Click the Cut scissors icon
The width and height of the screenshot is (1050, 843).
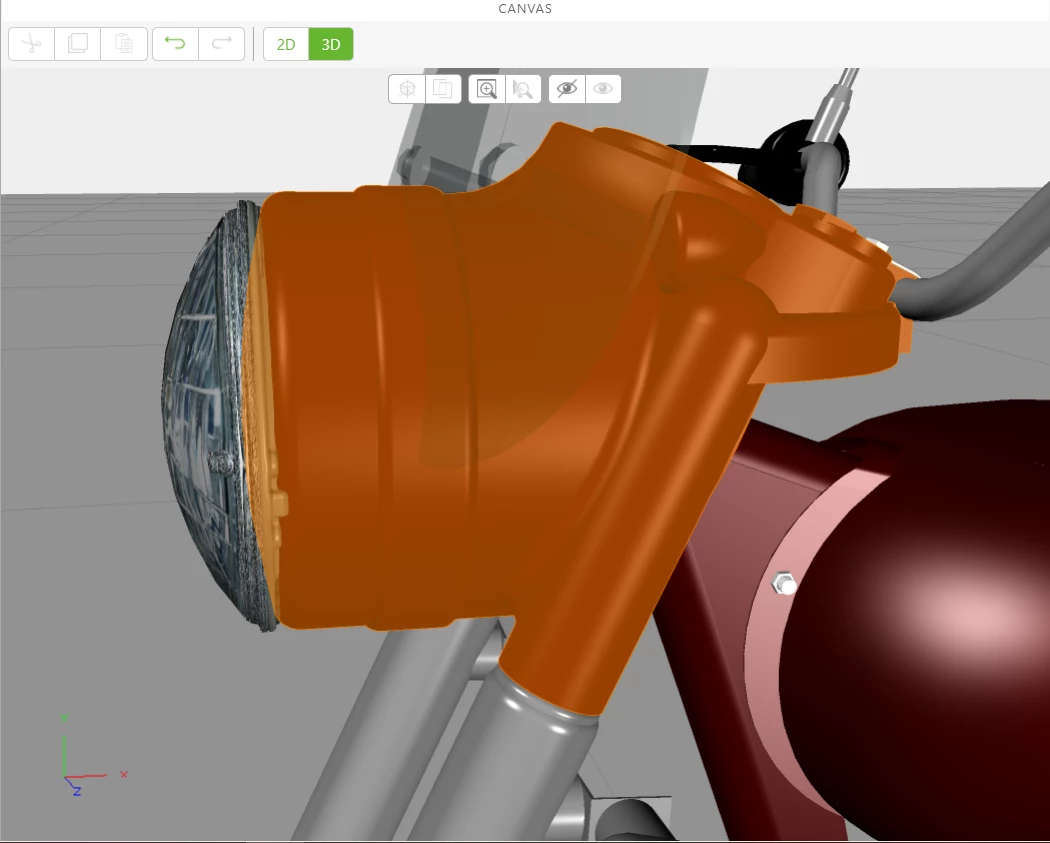tap(31, 44)
